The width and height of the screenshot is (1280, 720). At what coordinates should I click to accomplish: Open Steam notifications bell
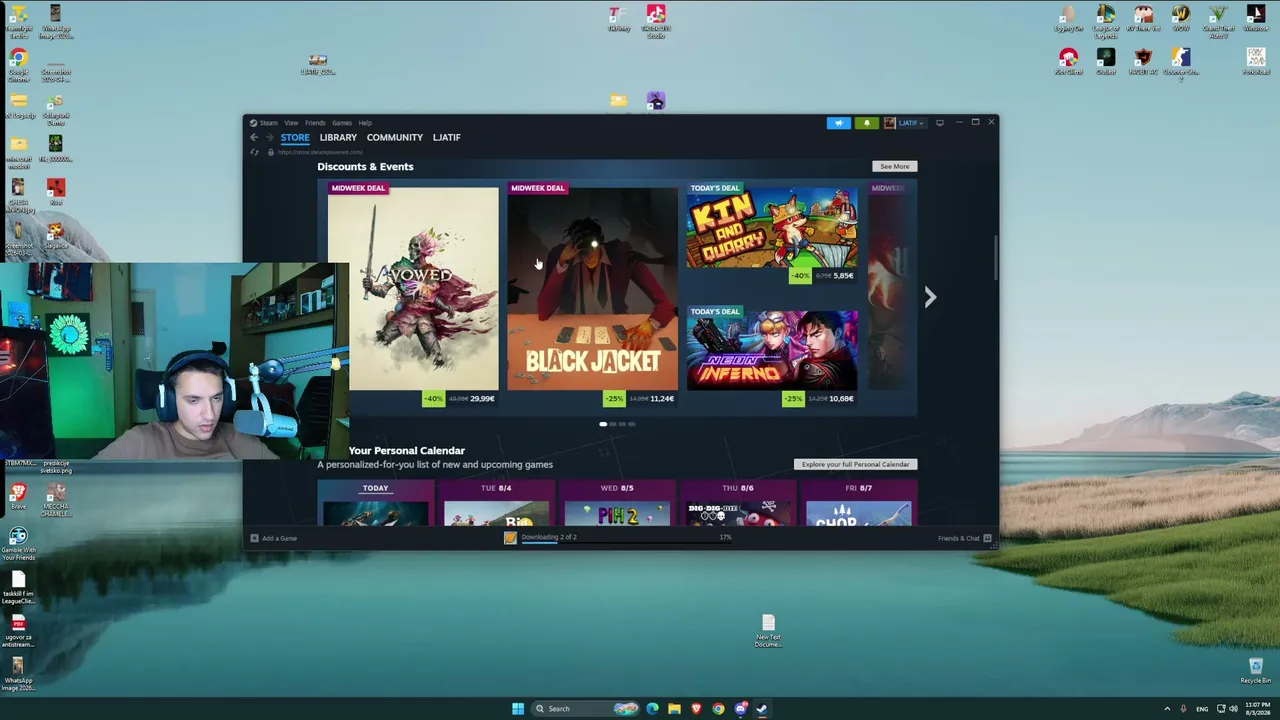coord(866,123)
